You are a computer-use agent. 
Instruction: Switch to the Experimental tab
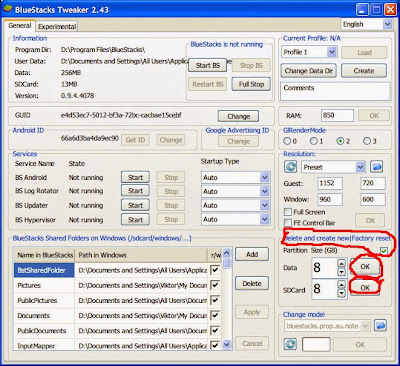pyautogui.click(x=57, y=26)
